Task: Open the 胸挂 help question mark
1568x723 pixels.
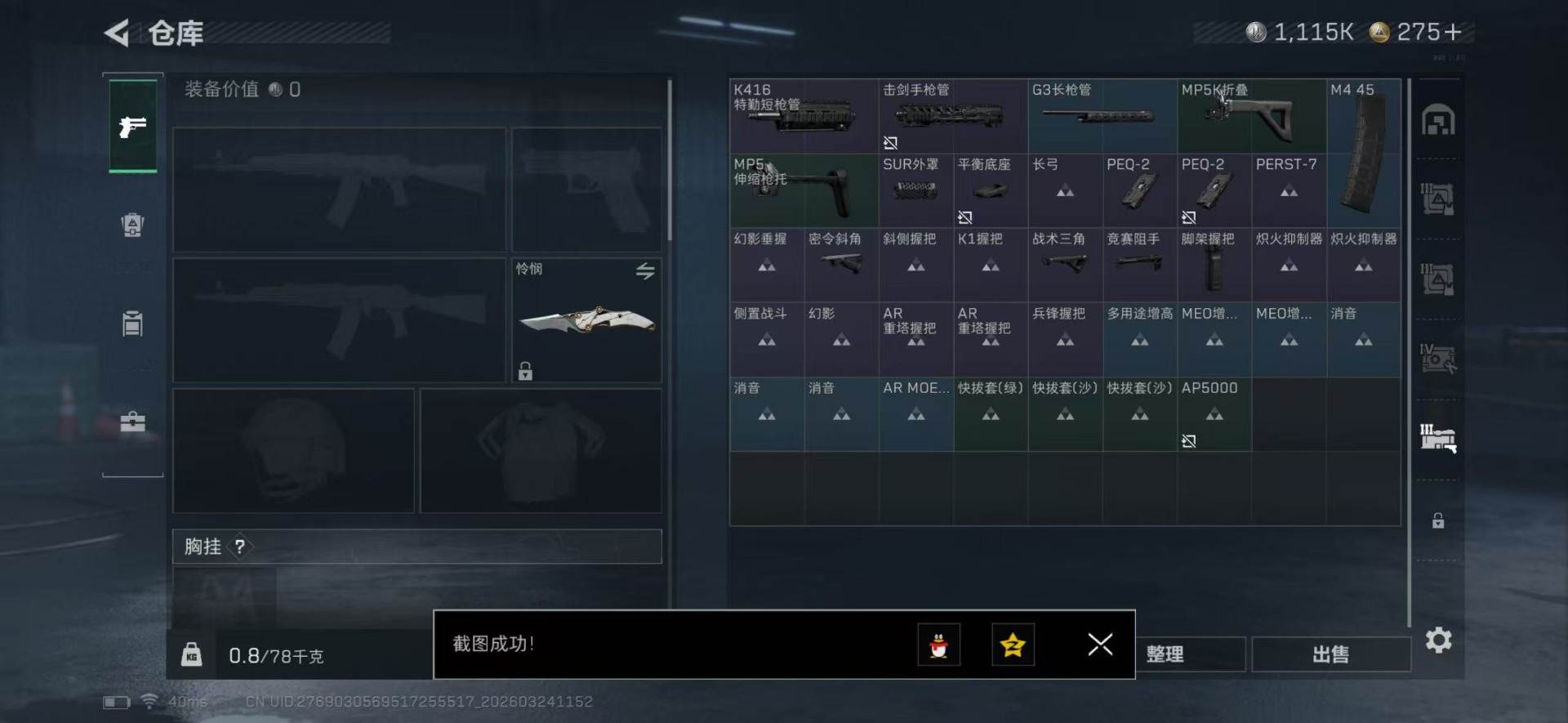Action: coord(239,547)
